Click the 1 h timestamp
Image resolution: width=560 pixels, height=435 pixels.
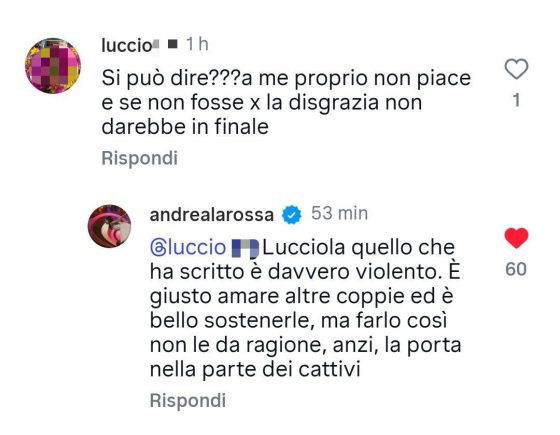(197, 45)
